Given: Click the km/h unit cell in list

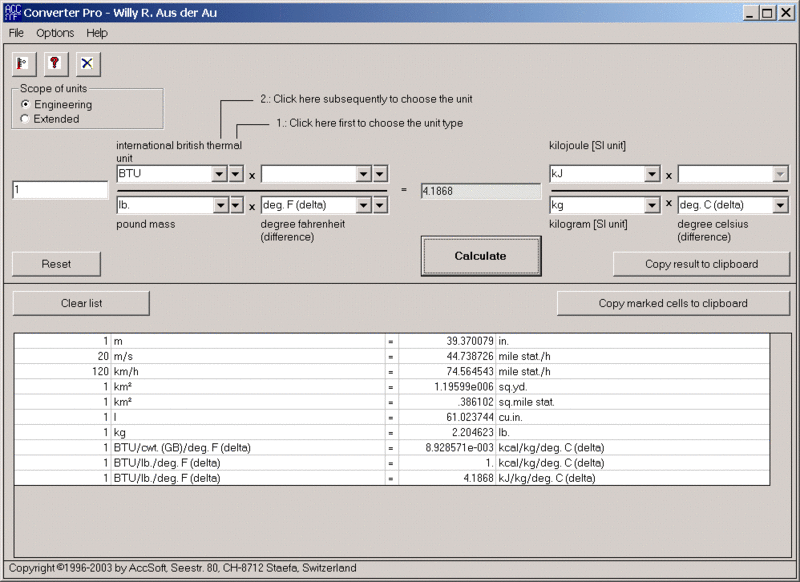Looking at the screenshot, I should [x=248, y=372].
